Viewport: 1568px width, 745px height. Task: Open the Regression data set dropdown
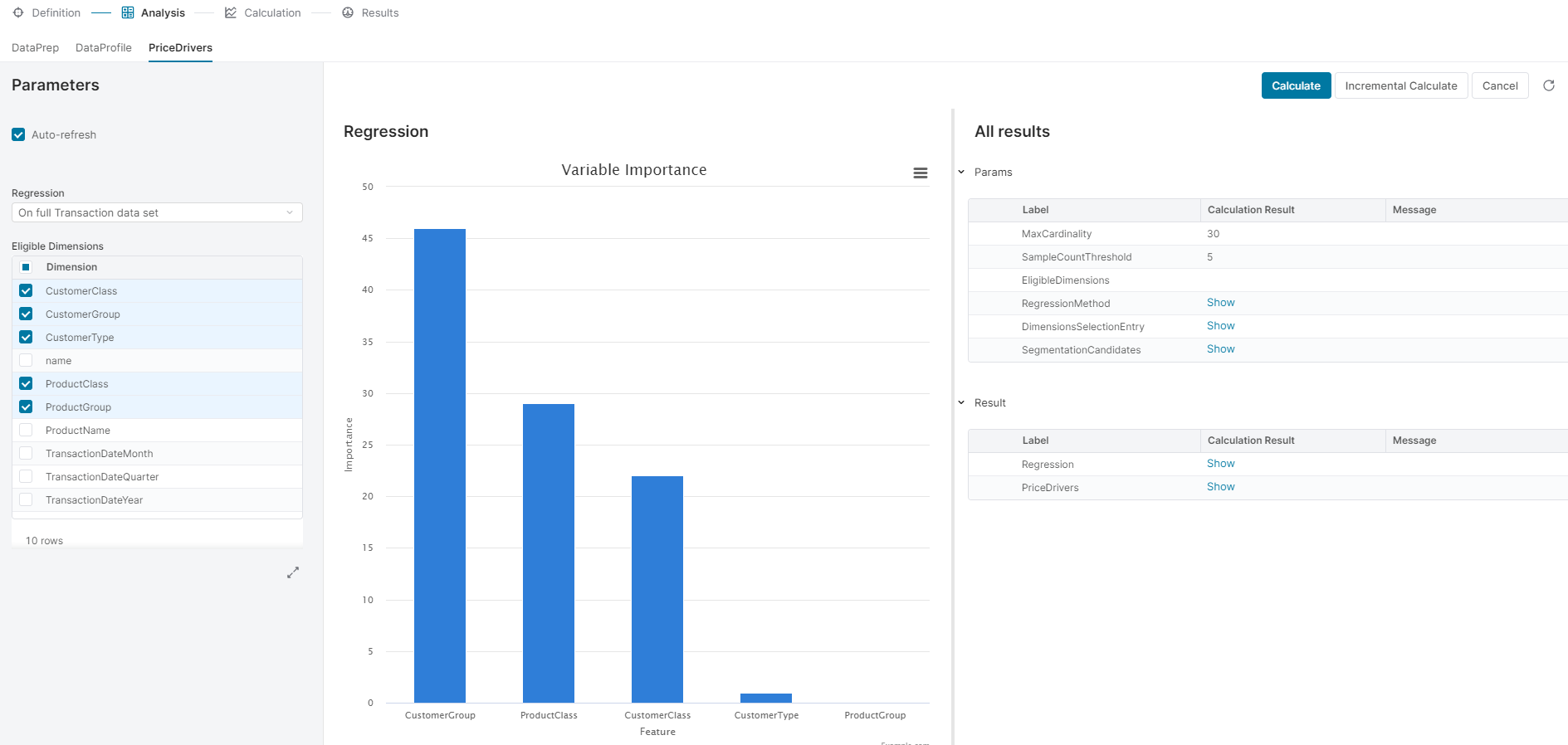tap(157, 212)
